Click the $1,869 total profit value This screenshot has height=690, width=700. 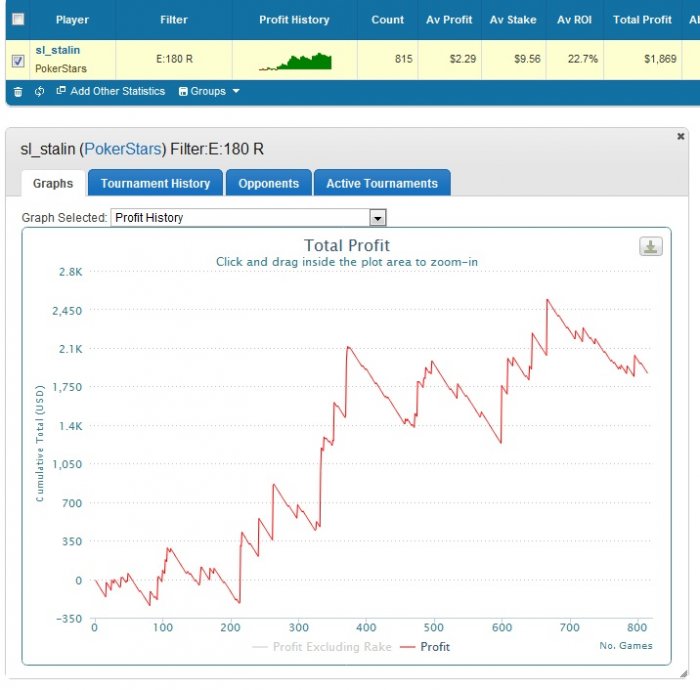coord(660,59)
